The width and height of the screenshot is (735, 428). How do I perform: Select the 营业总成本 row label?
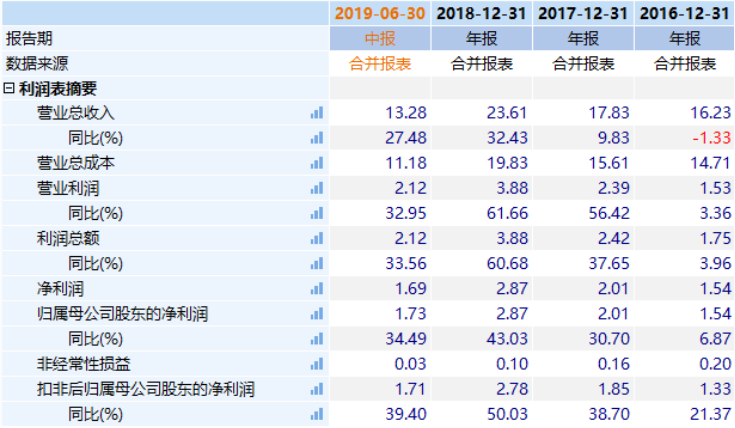(75, 163)
